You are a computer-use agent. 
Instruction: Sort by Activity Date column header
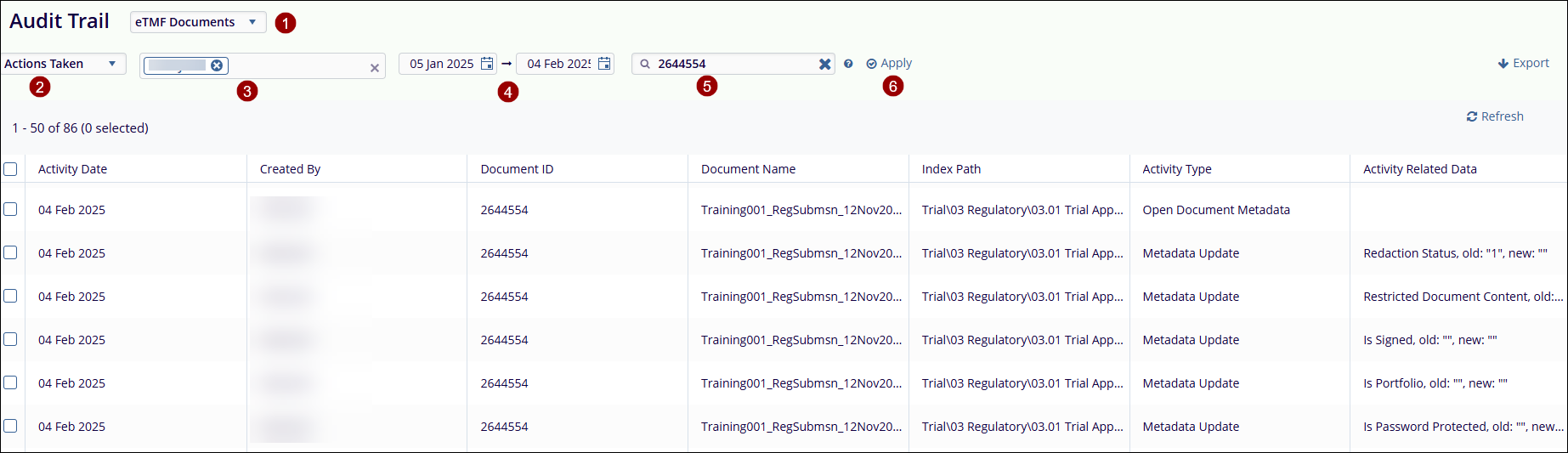(x=72, y=169)
